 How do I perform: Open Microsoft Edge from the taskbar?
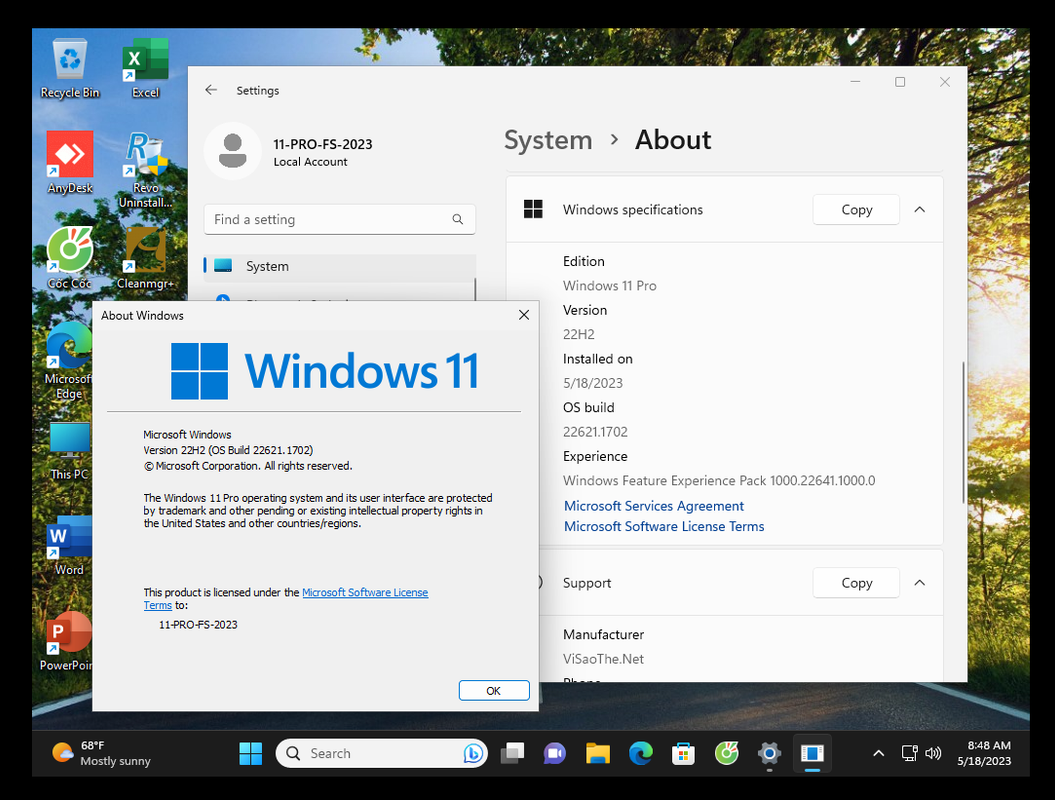click(x=641, y=754)
